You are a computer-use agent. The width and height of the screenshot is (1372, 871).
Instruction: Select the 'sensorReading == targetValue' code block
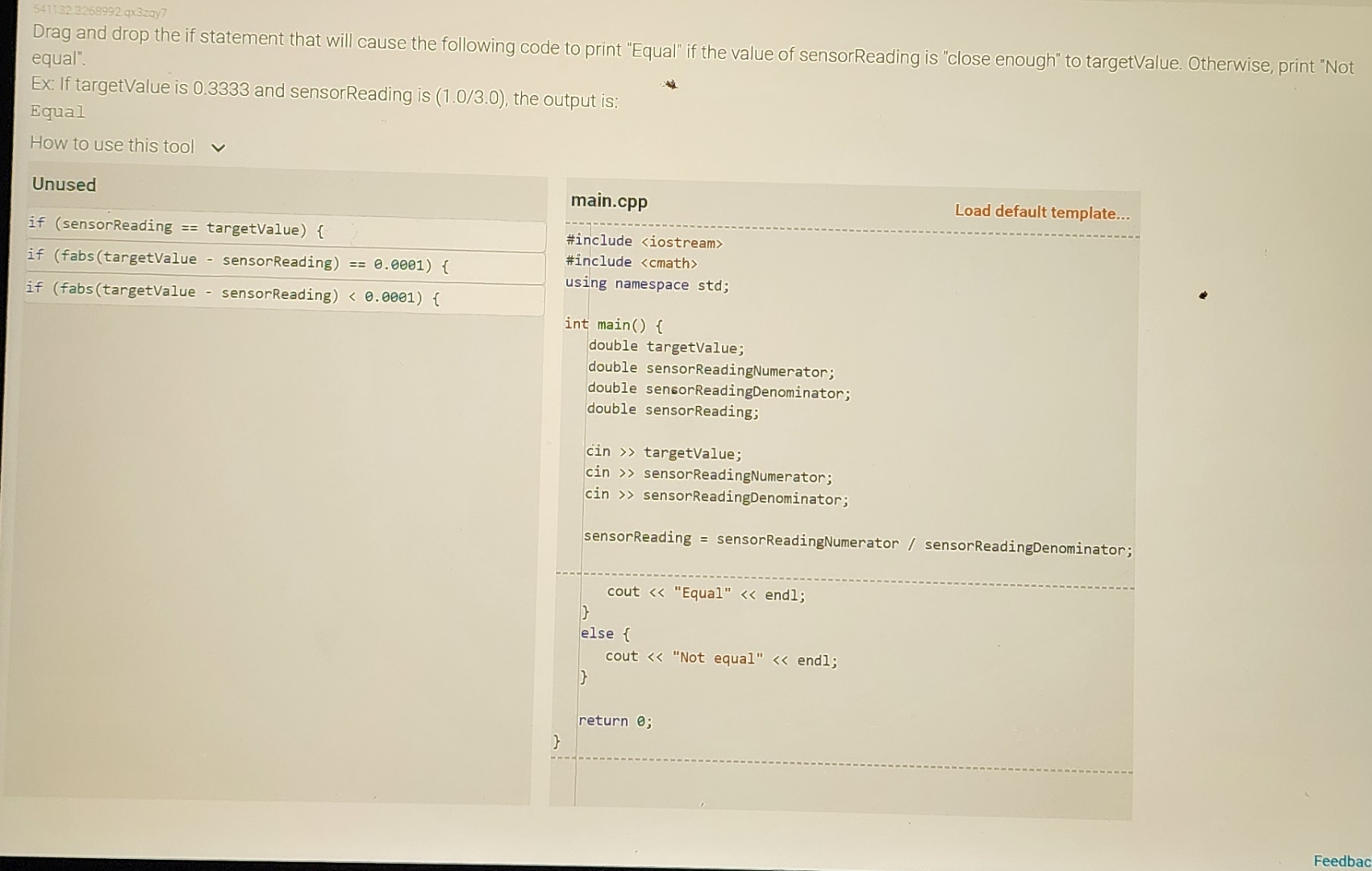click(177, 227)
